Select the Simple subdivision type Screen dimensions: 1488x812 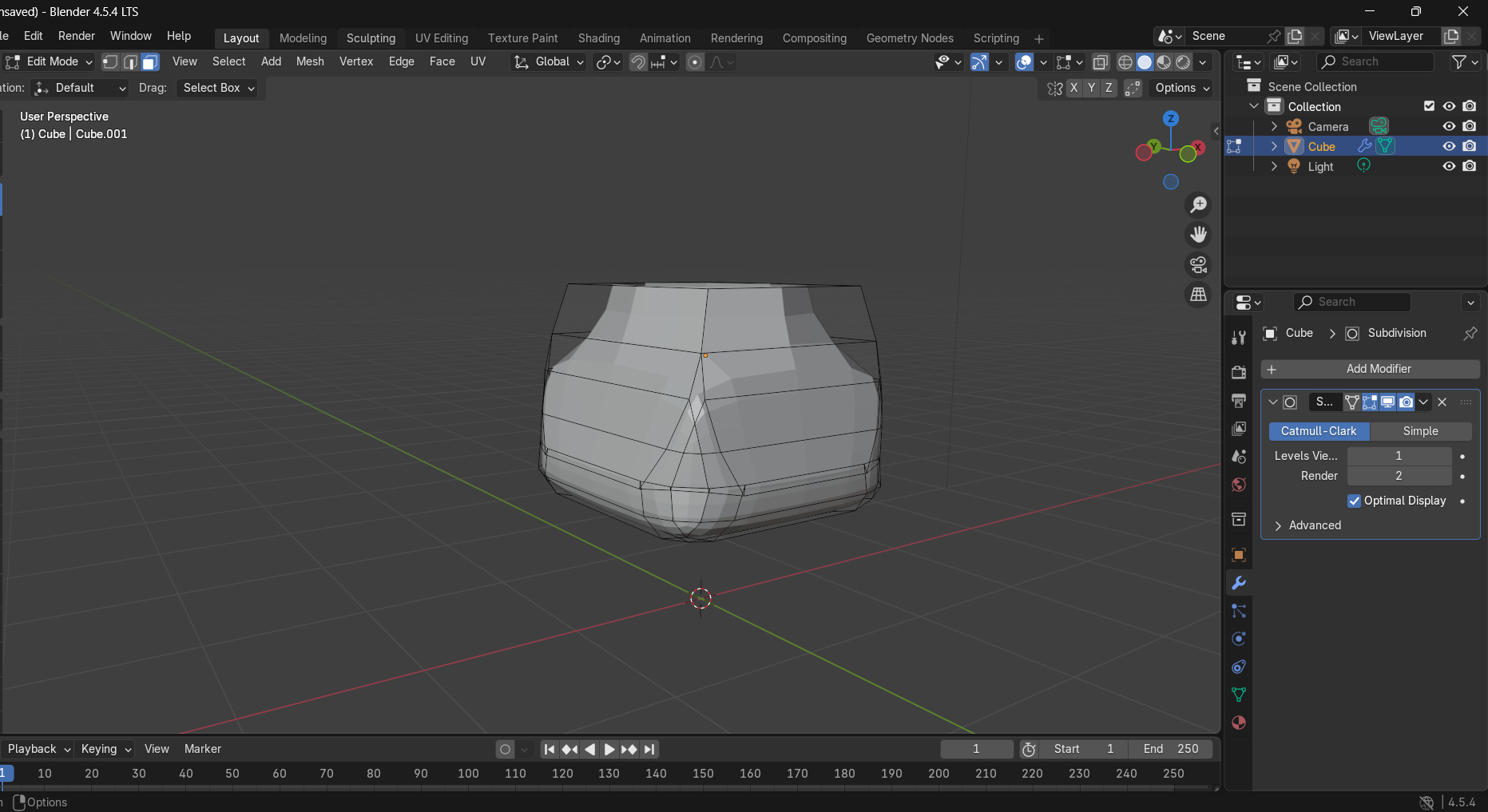tap(1420, 431)
